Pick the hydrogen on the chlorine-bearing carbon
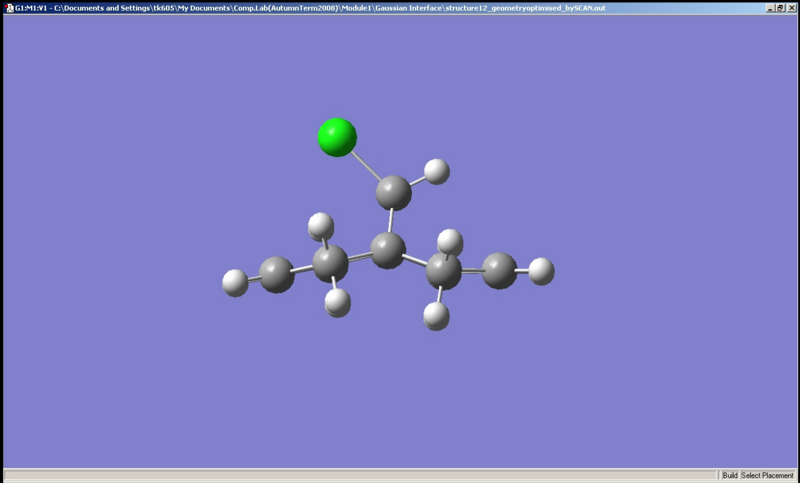This screenshot has width=800, height=483. coord(437,171)
